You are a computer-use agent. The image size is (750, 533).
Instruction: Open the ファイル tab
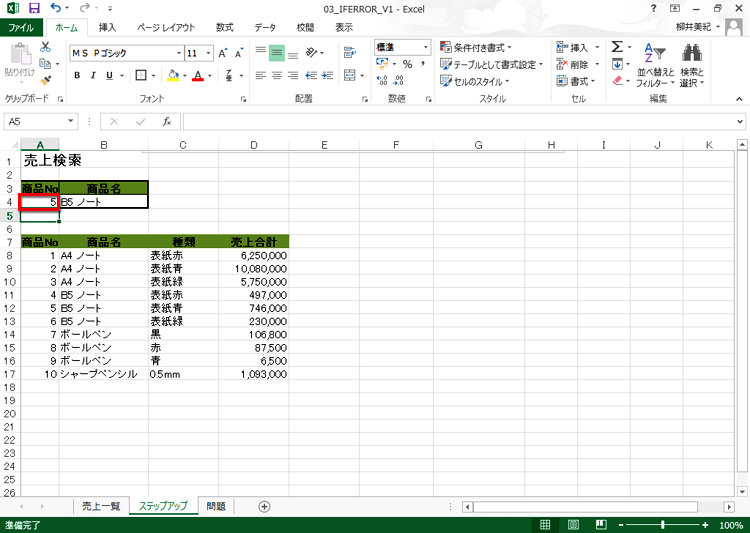click(21, 27)
